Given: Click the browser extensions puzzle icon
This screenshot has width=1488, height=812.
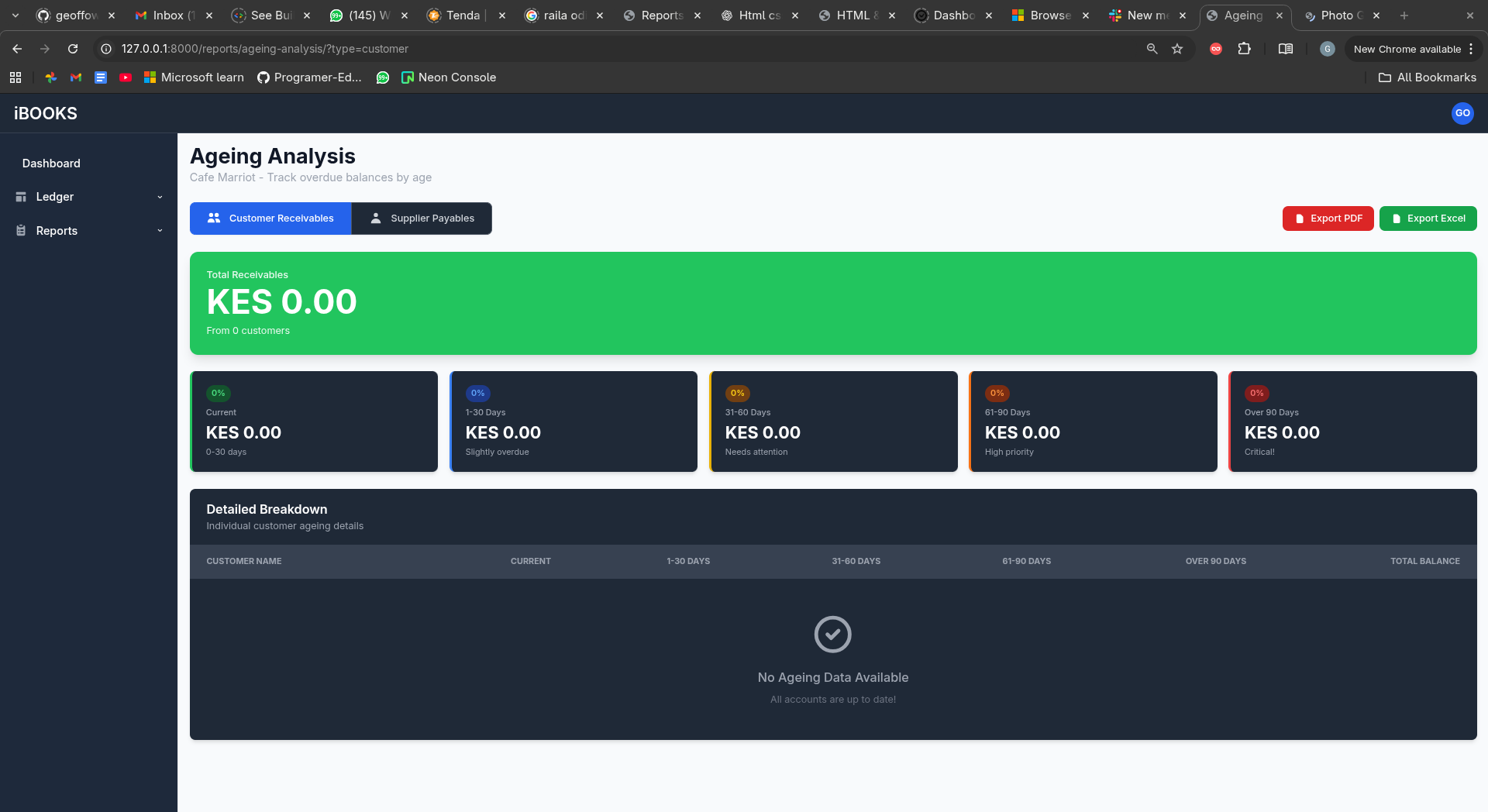Looking at the screenshot, I should (1244, 49).
